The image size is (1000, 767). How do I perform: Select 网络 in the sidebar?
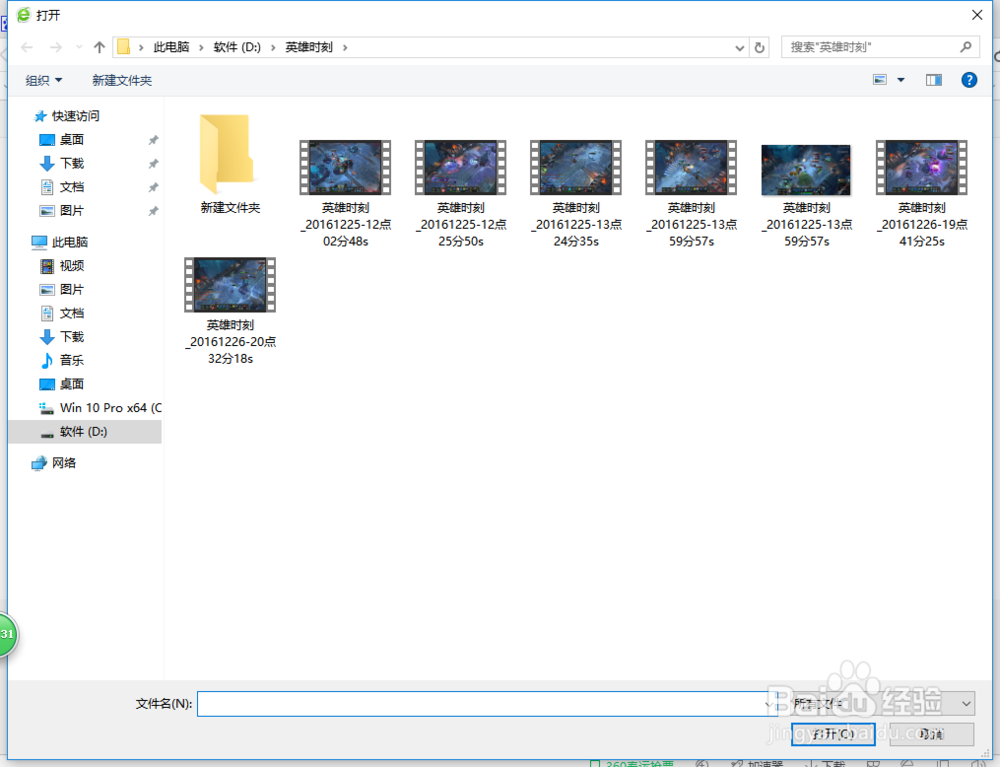[54, 463]
